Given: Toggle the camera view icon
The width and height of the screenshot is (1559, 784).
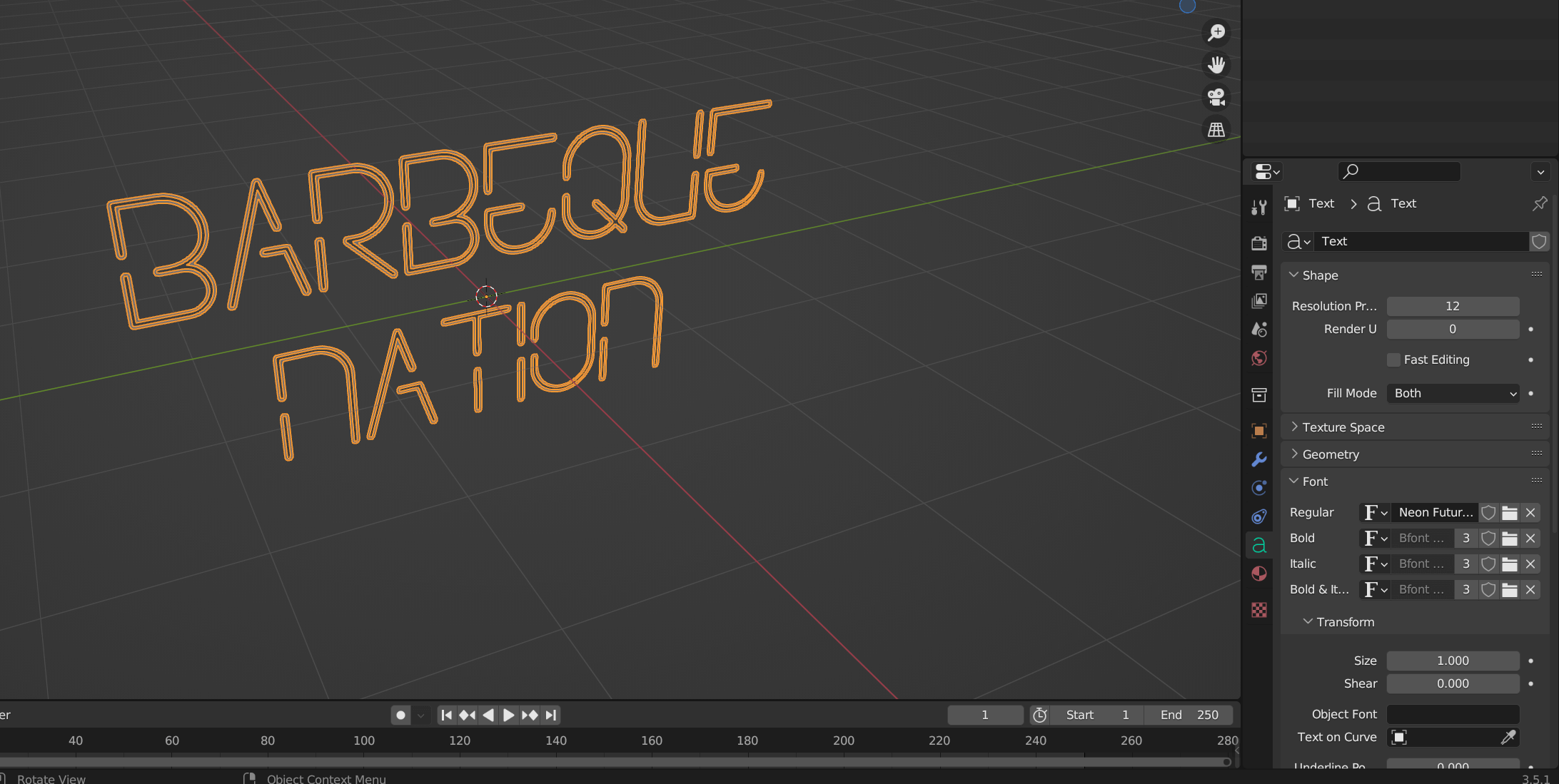Looking at the screenshot, I should (1216, 97).
